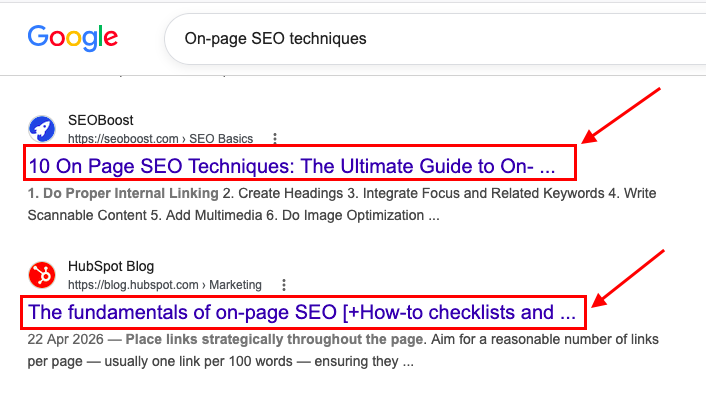This screenshot has height=403, width=706.
Task: Open the three-dot menu next to seoboost.com
Action: (275, 138)
